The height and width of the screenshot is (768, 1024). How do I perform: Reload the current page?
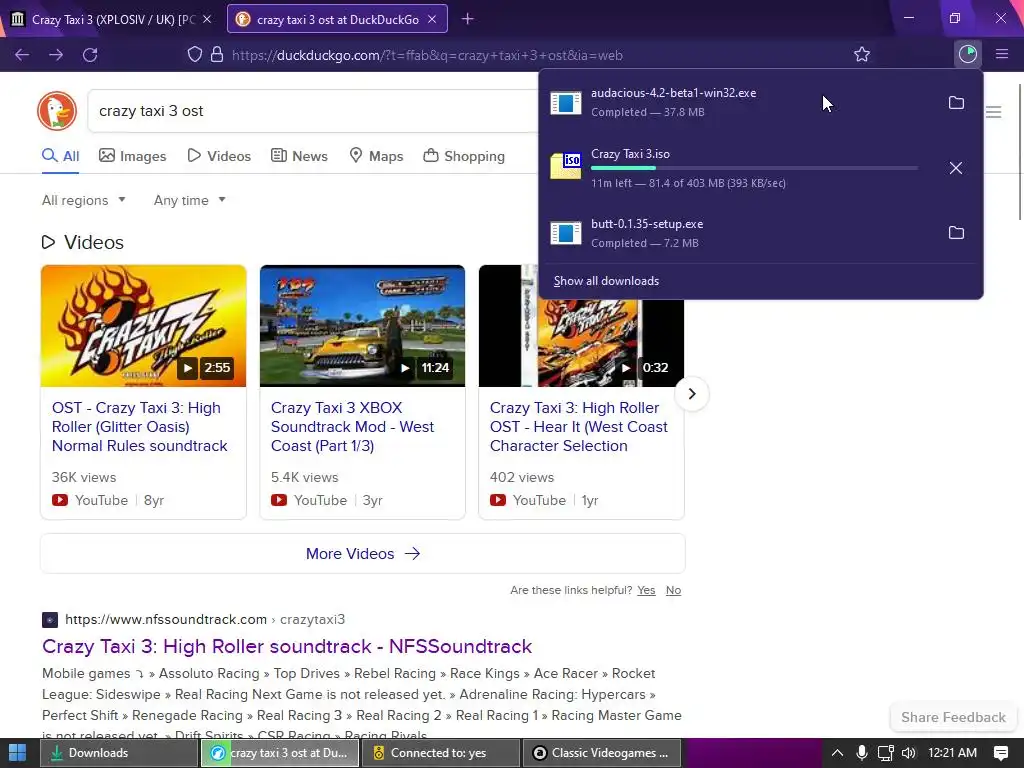[x=90, y=55]
